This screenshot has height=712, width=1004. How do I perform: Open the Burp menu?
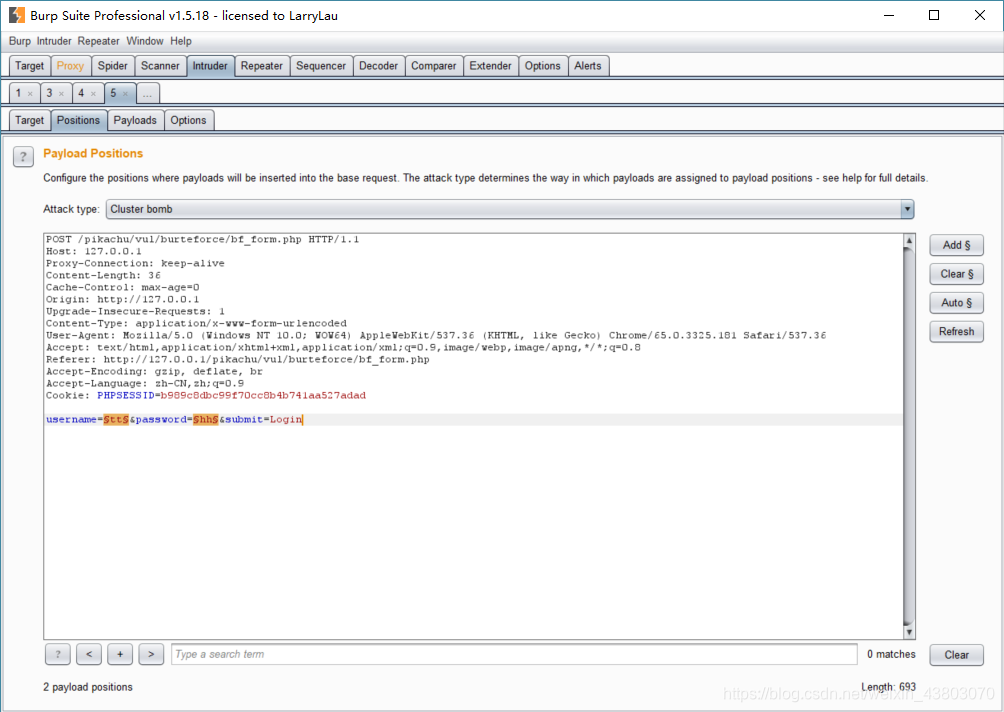[x=20, y=41]
